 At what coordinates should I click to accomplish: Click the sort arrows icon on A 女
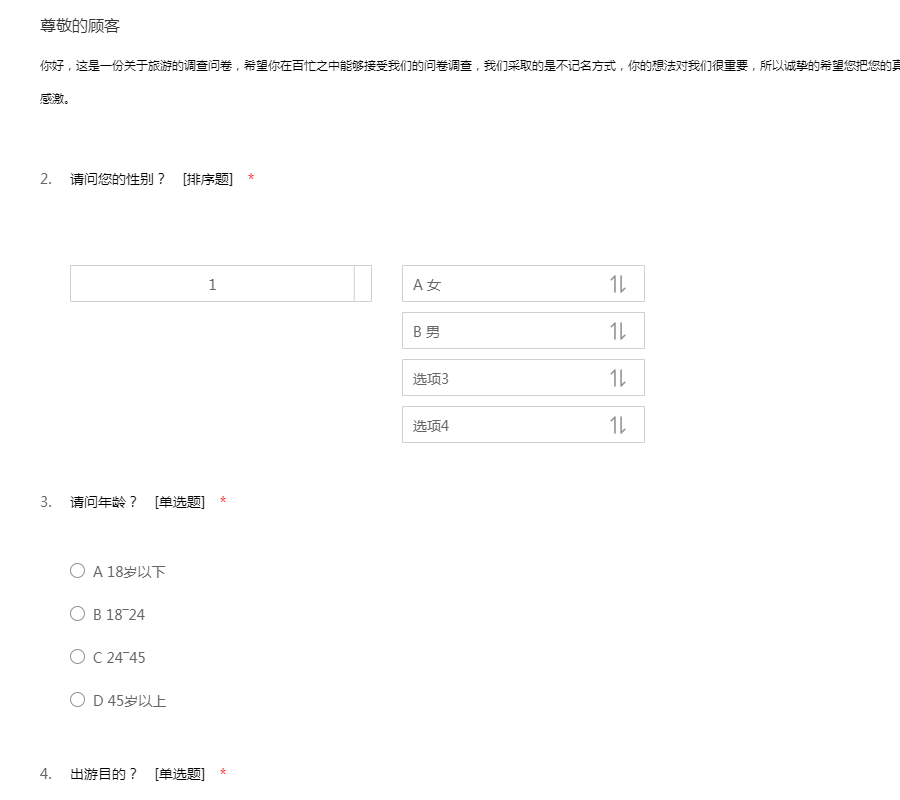pyautogui.click(x=617, y=284)
